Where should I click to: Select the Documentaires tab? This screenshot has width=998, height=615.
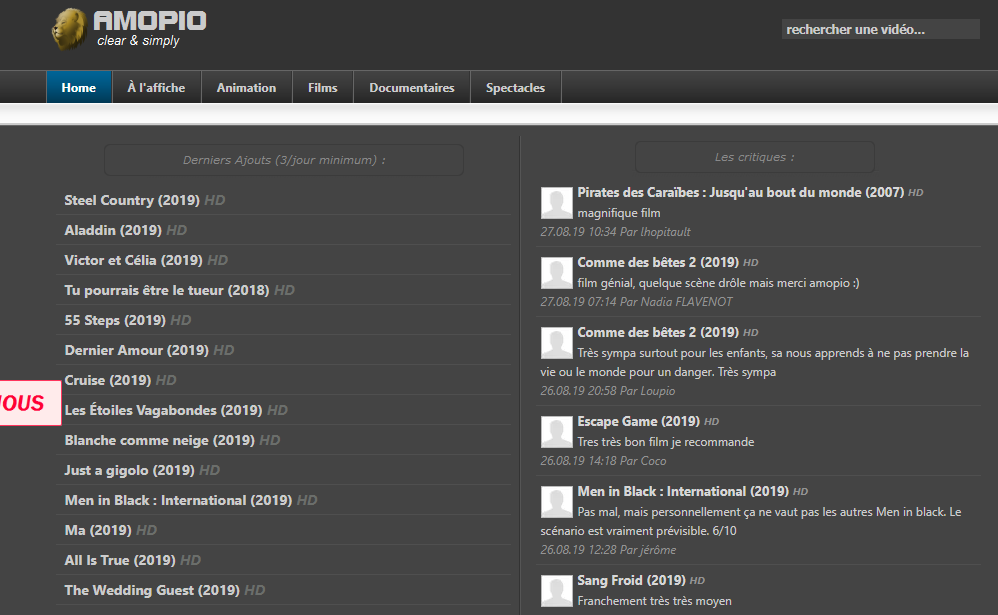(412, 87)
